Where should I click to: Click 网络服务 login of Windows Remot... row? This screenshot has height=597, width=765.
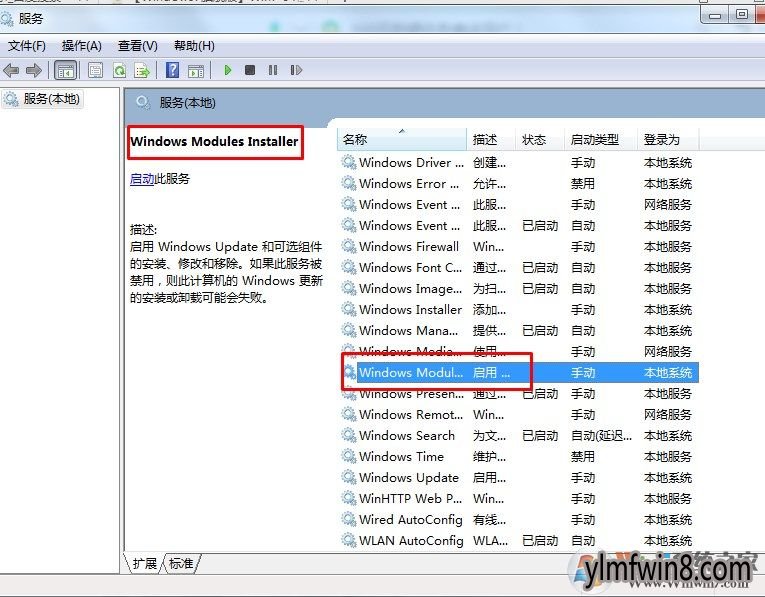pos(667,415)
